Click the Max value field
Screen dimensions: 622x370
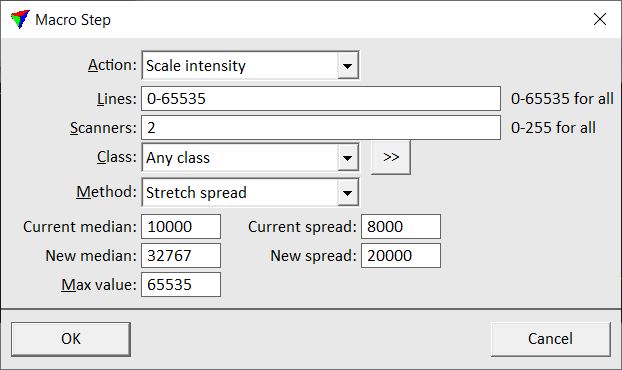coord(181,284)
